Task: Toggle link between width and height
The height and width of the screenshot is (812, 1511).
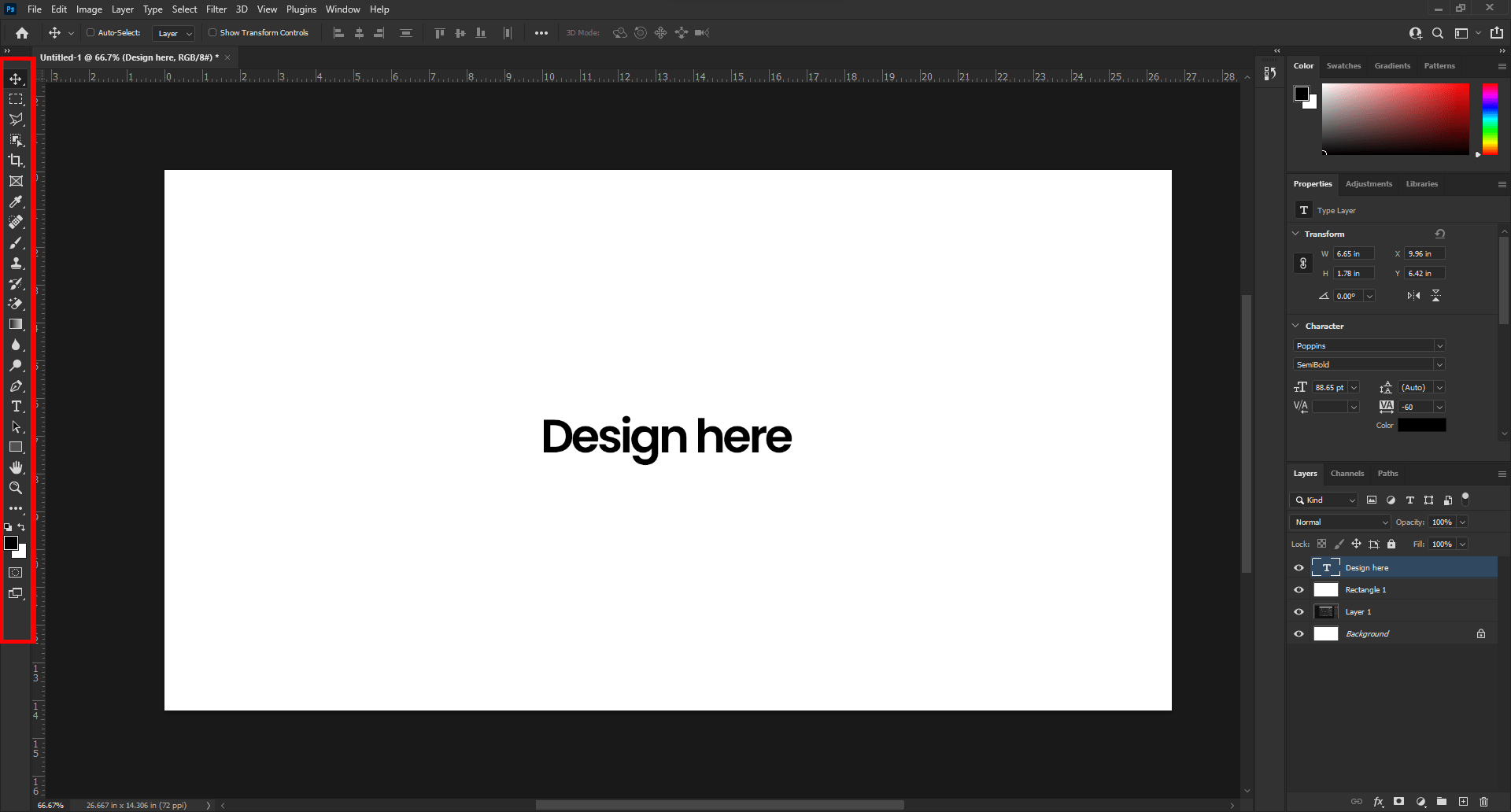Action: pos(1302,264)
